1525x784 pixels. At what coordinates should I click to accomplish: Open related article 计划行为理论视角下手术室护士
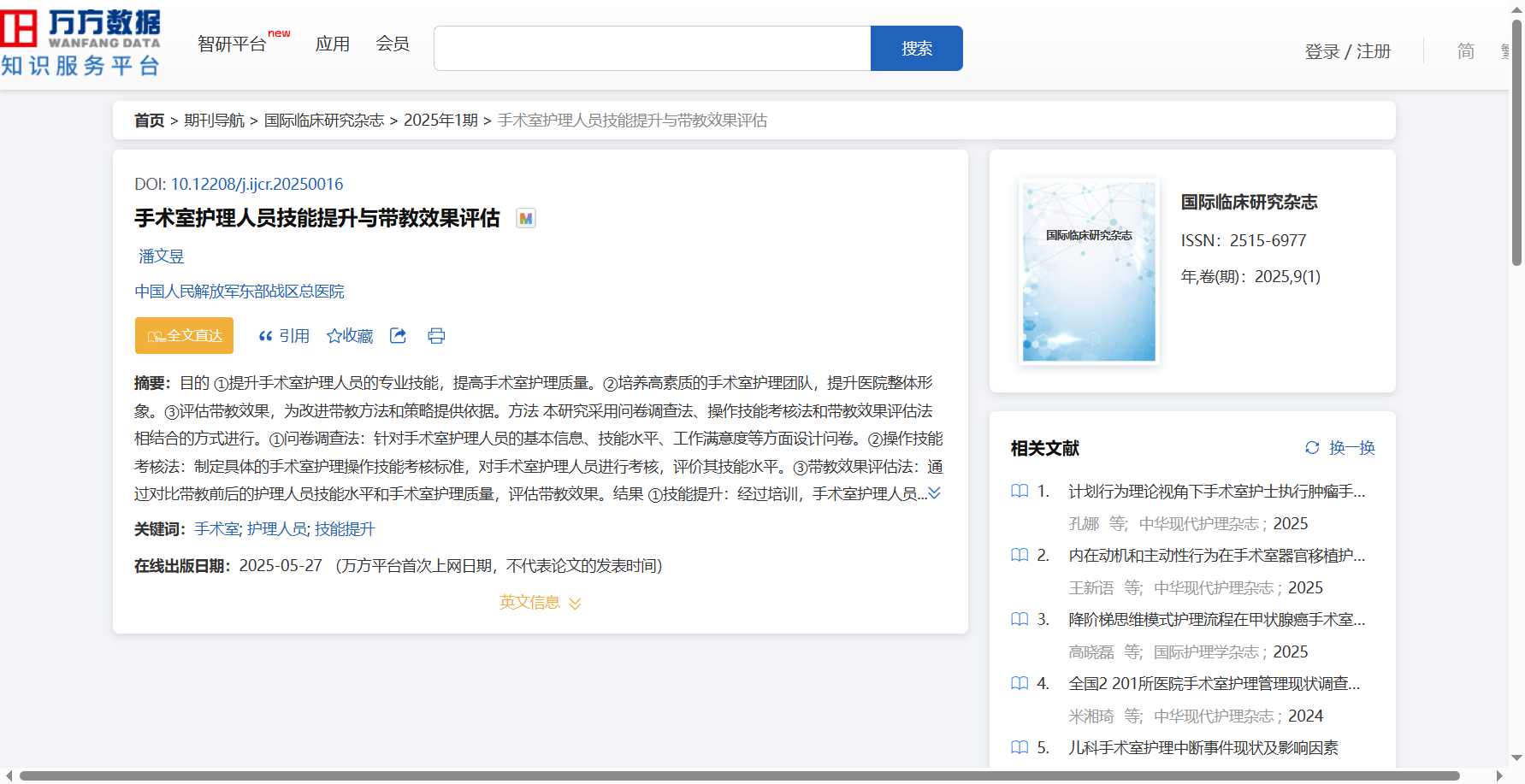pyautogui.click(x=1216, y=492)
